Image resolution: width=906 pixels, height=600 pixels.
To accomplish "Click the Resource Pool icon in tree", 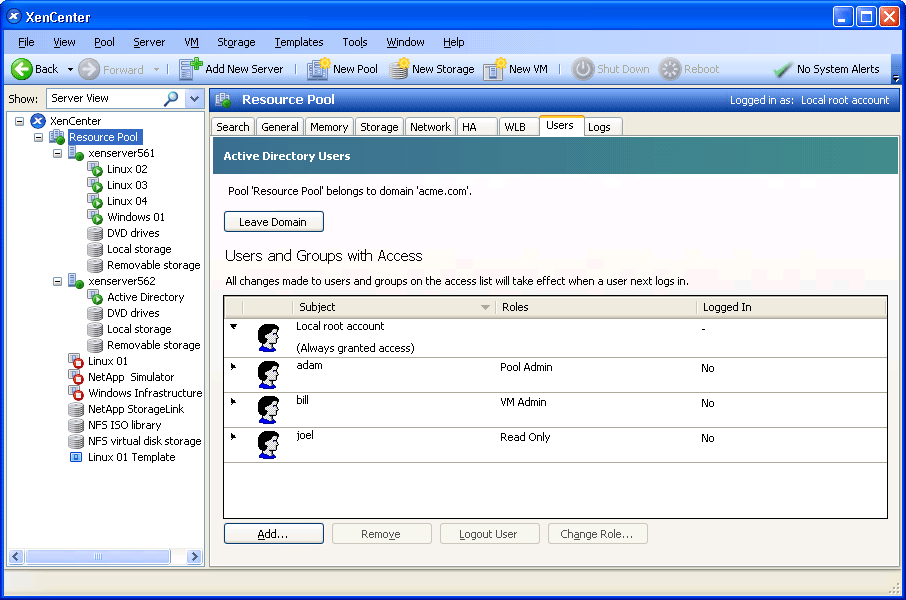I will 57,138.
